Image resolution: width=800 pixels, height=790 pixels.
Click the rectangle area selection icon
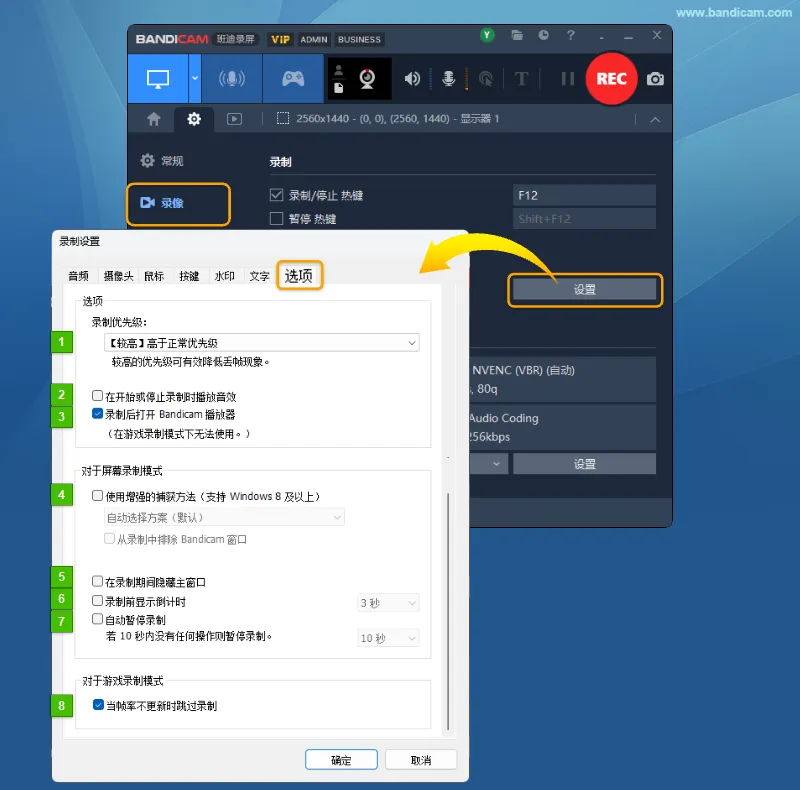pos(283,118)
